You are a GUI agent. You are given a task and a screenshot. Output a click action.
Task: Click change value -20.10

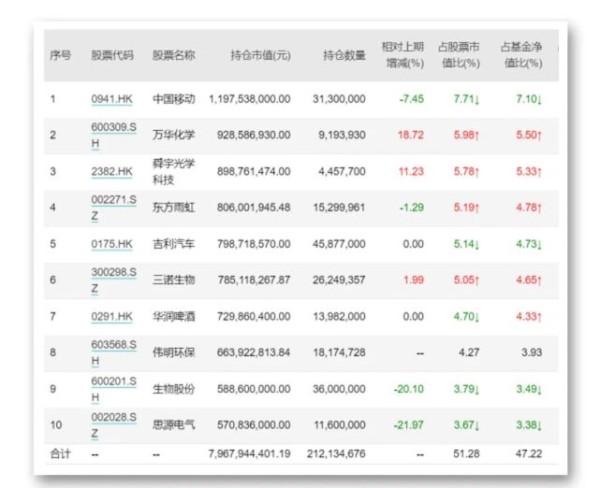(x=409, y=389)
